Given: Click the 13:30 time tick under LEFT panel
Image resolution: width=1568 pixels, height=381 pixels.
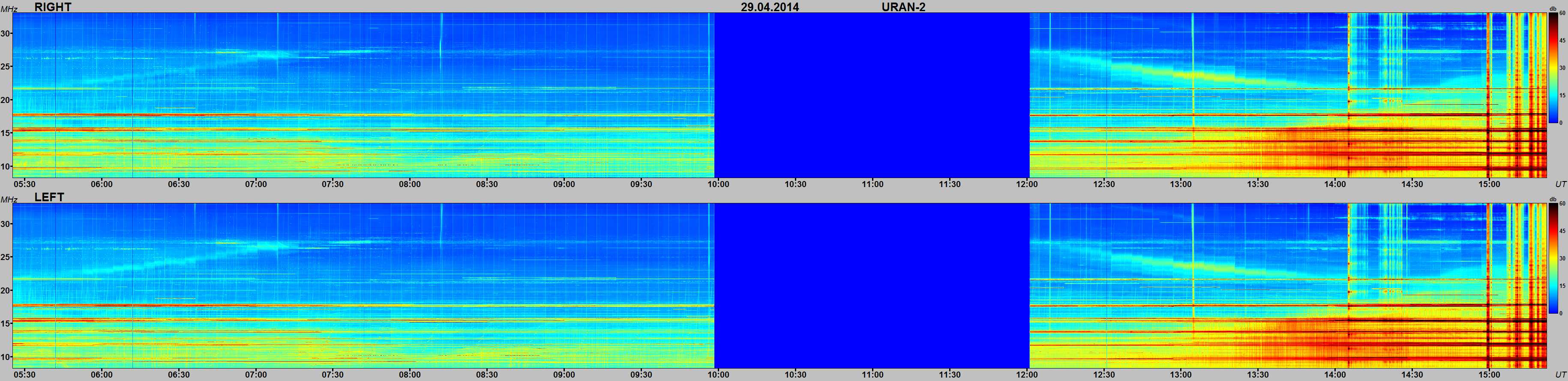Looking at the screenshot, I should pyautogui.click(x=1258, y=374).
